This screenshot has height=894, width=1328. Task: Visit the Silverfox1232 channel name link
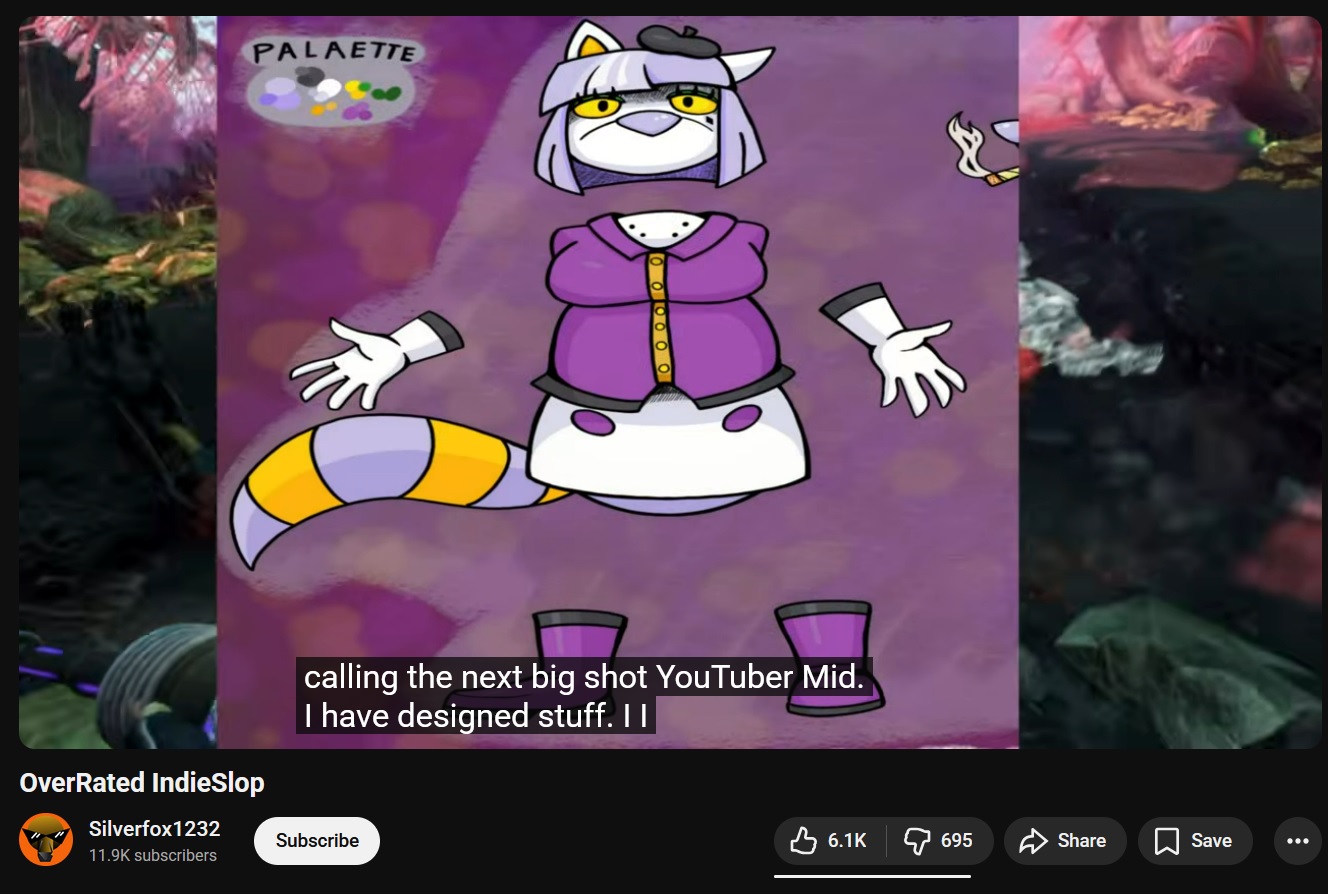154,829
